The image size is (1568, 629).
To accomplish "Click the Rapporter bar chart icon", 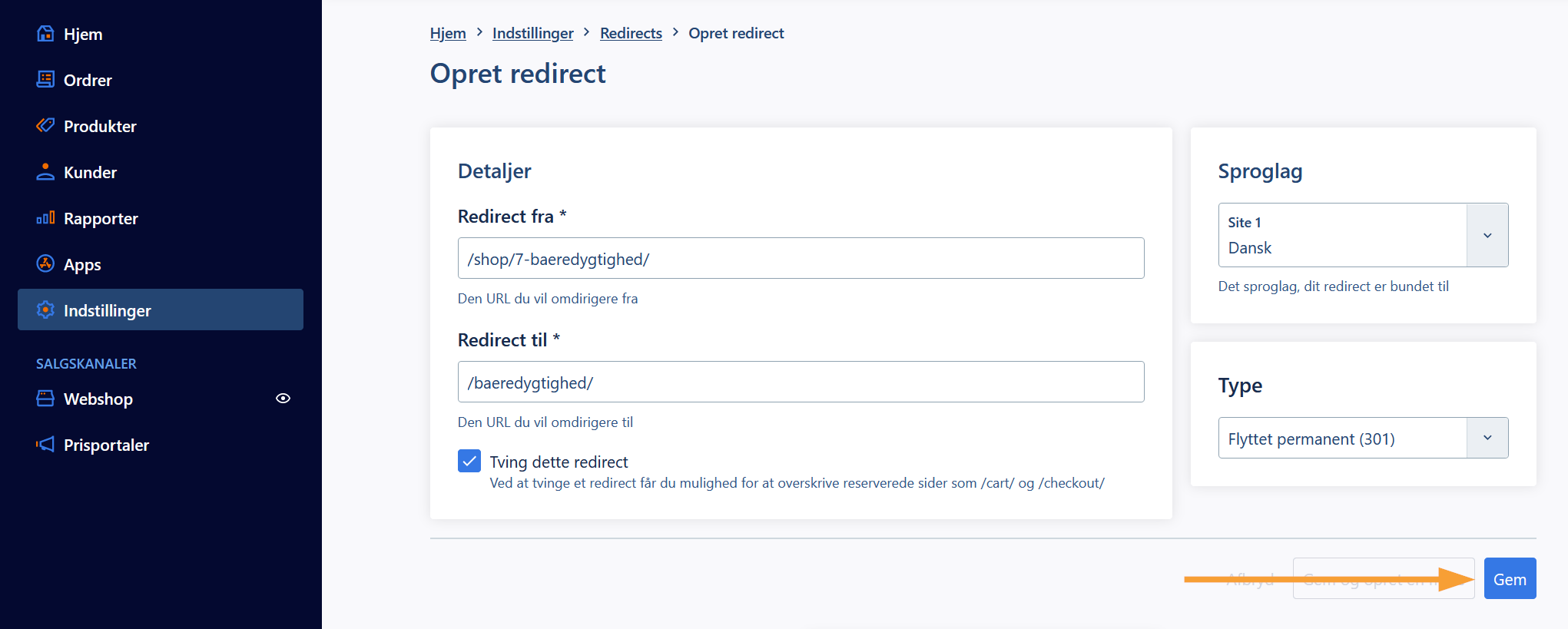I will [45, 217].
